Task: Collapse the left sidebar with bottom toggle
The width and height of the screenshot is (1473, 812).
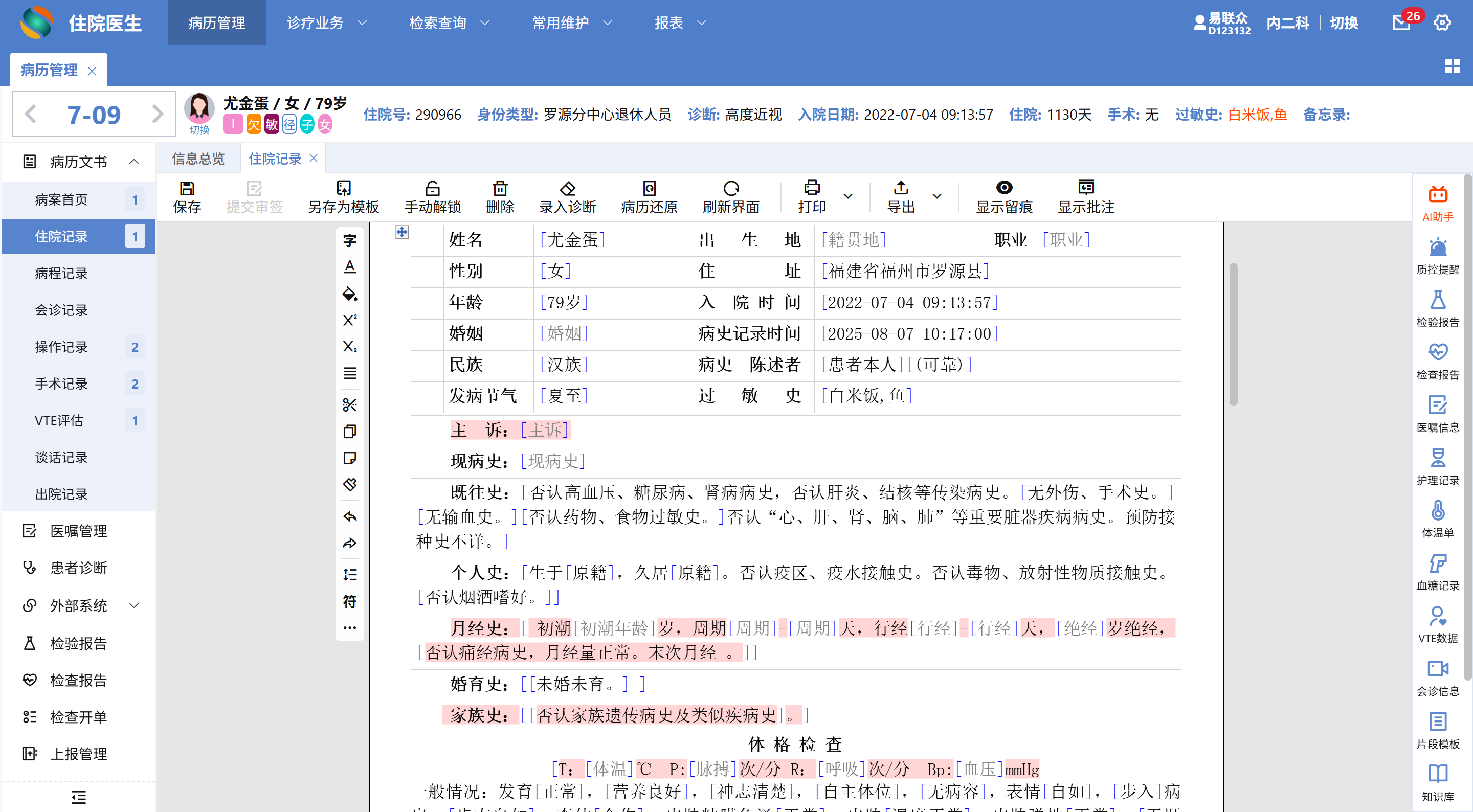Action: pyautogui.click(x=78, y=797)
